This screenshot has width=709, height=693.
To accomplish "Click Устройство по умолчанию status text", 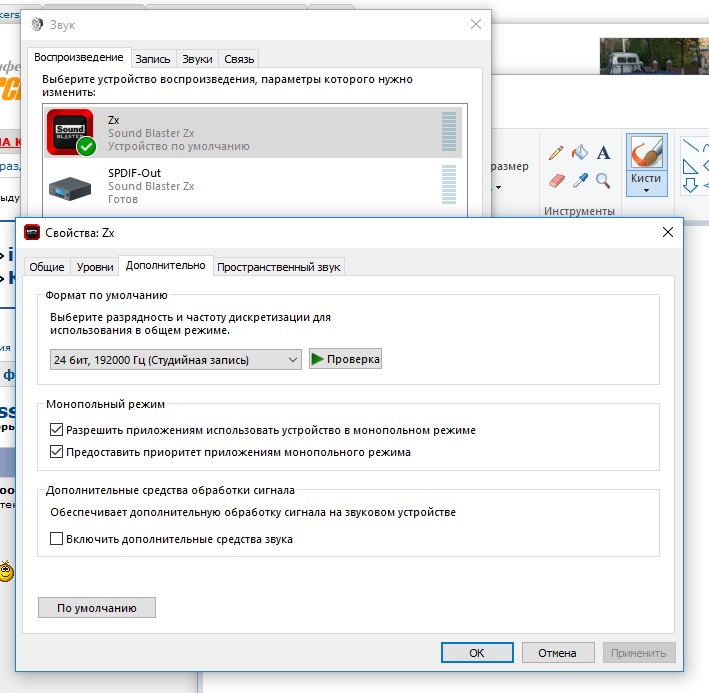I will (179, 146).
